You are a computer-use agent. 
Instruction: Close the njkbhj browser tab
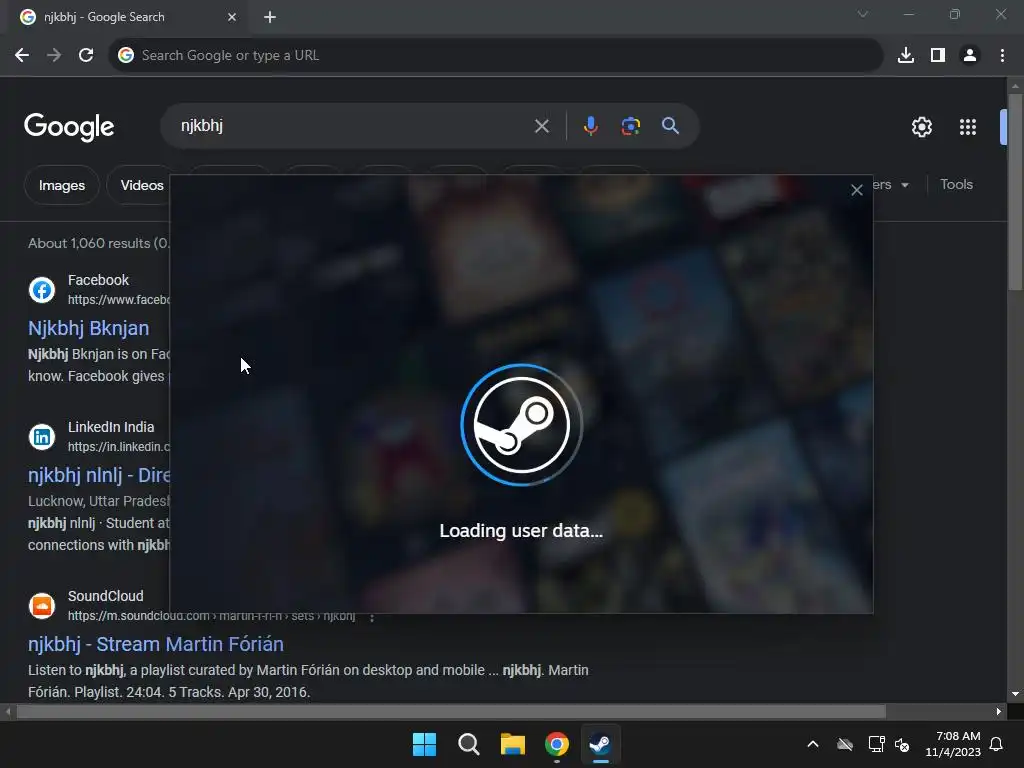click(x=232, y=17)
